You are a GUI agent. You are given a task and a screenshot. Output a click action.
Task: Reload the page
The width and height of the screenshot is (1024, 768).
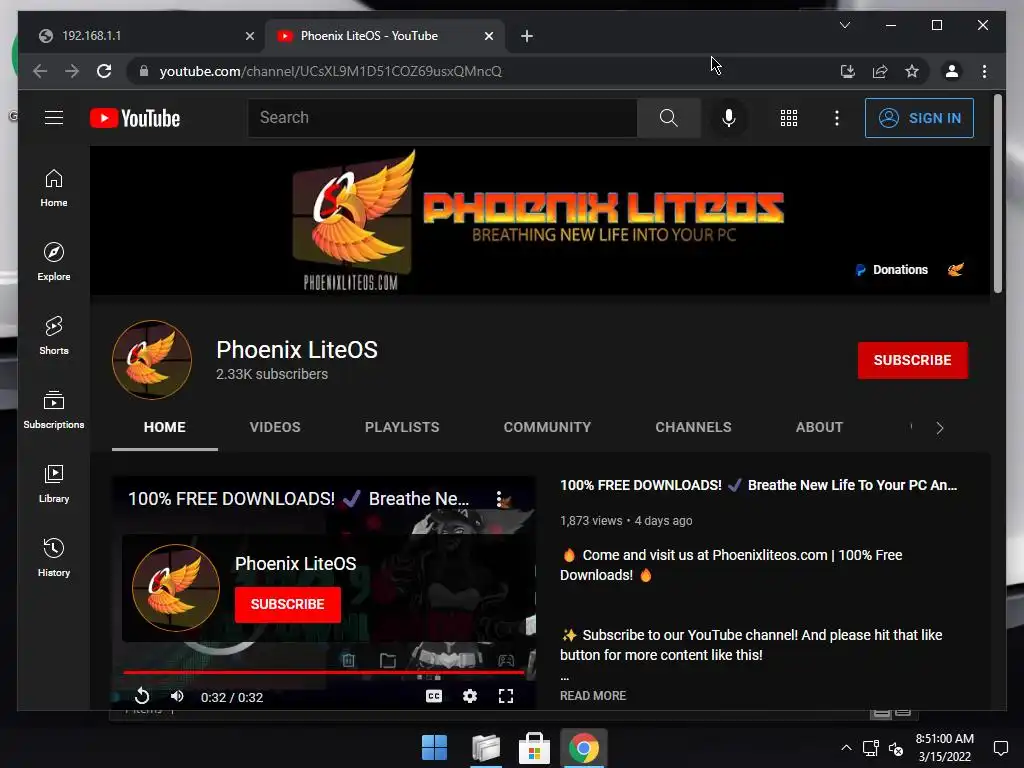click(x=104, y=71)
